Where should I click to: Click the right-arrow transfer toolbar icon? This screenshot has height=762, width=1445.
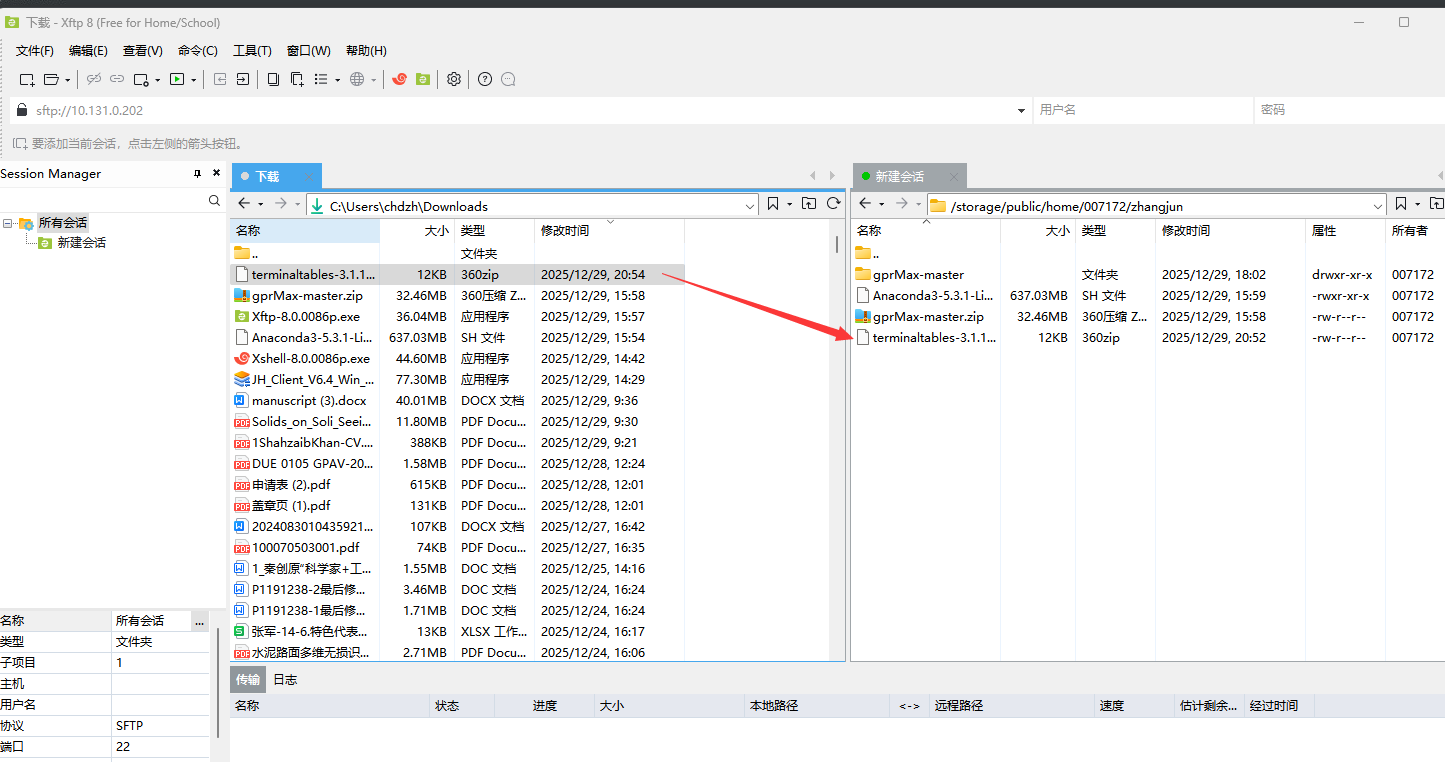coord(243,79)
